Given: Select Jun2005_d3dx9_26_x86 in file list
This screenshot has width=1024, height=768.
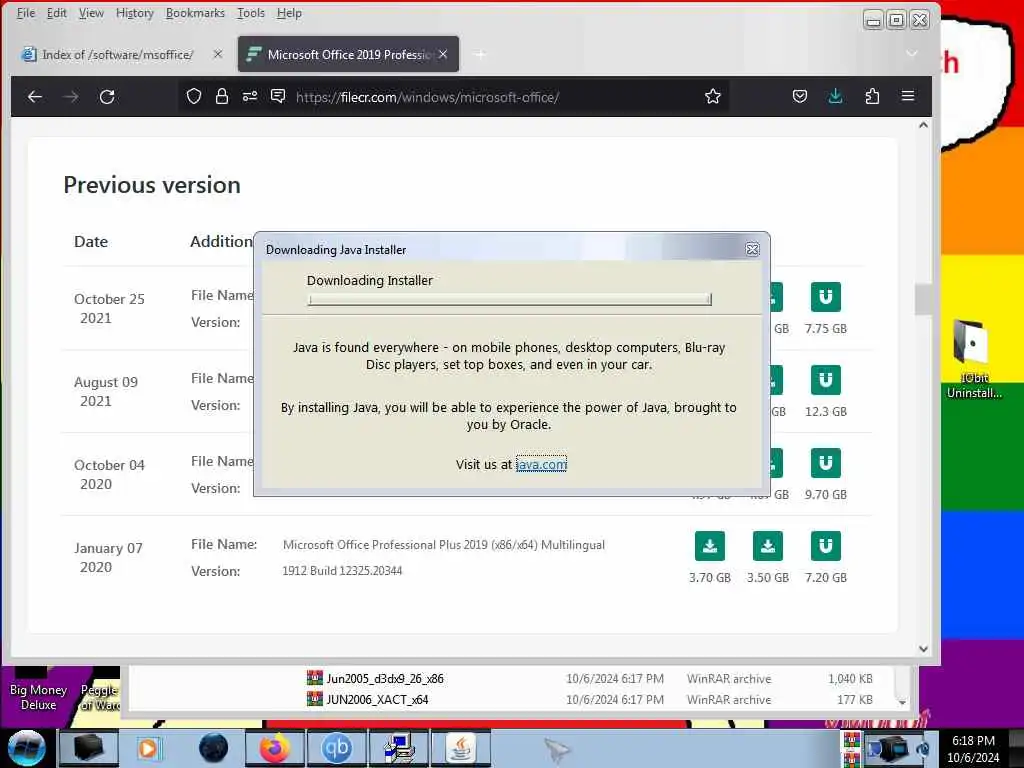Looking at the screenshot, I should [x=385, y=679].
